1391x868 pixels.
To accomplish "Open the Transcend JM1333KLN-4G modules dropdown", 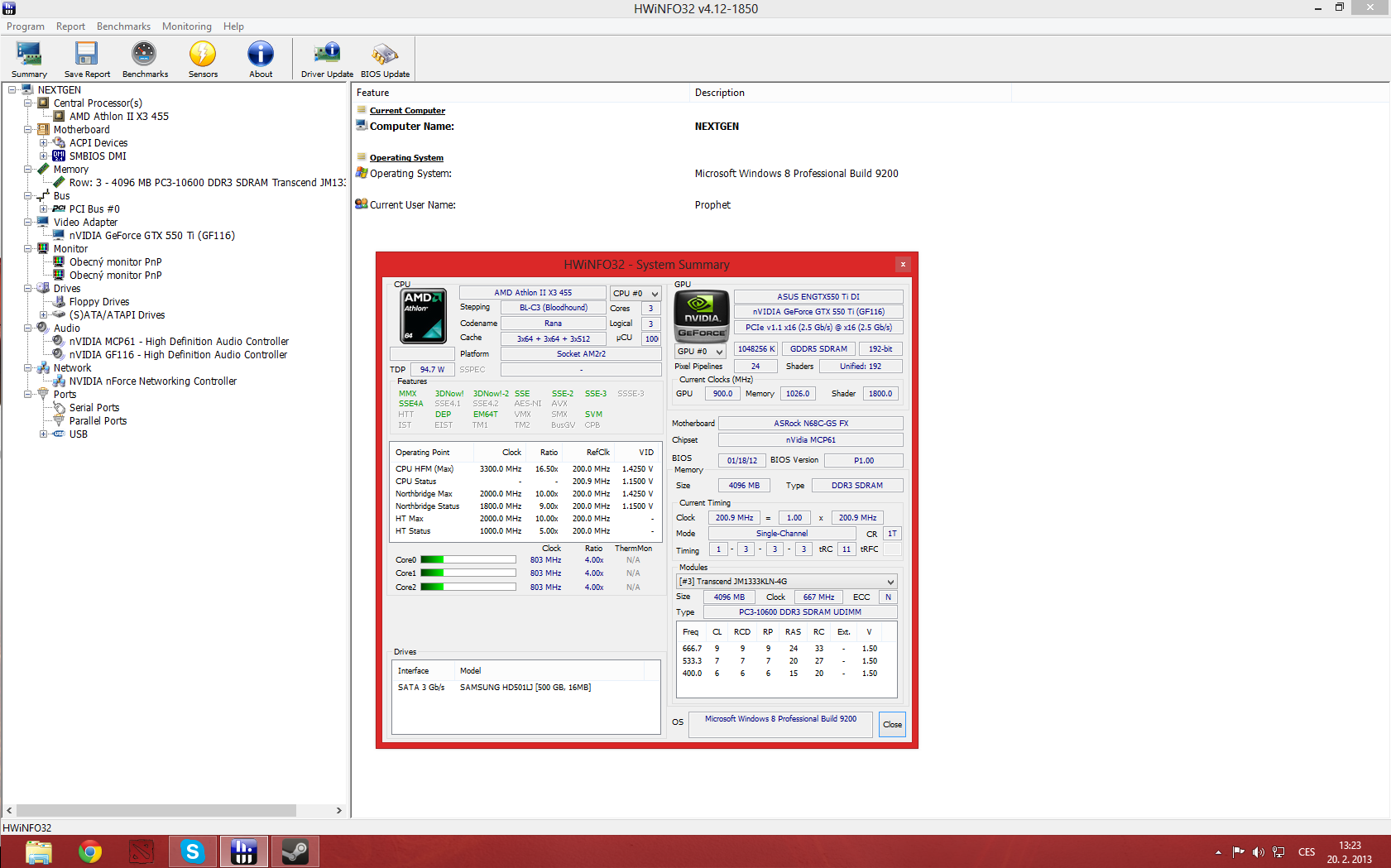I will click(786, 582).
